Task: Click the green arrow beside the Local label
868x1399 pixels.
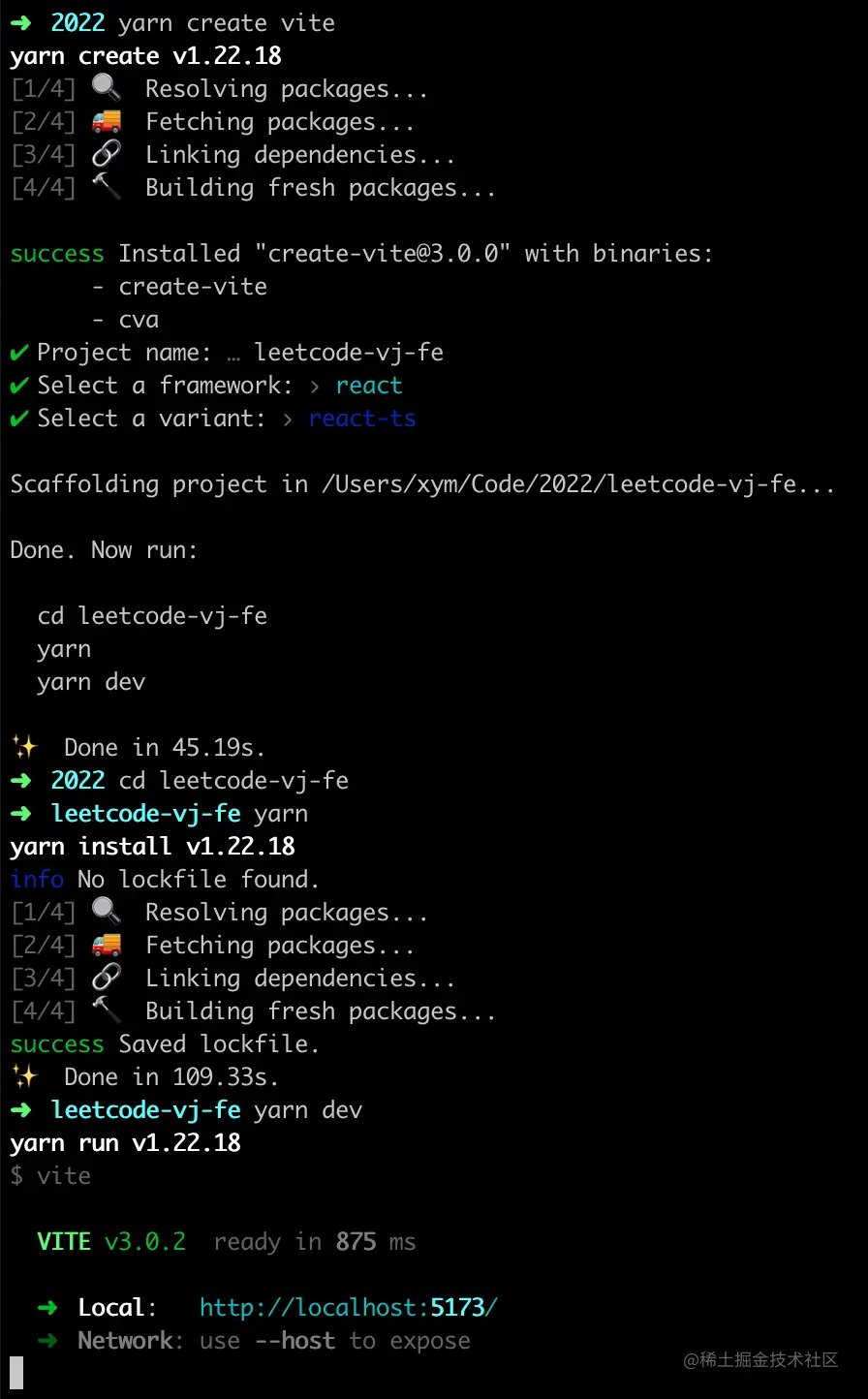Action: pos(46,1308)
